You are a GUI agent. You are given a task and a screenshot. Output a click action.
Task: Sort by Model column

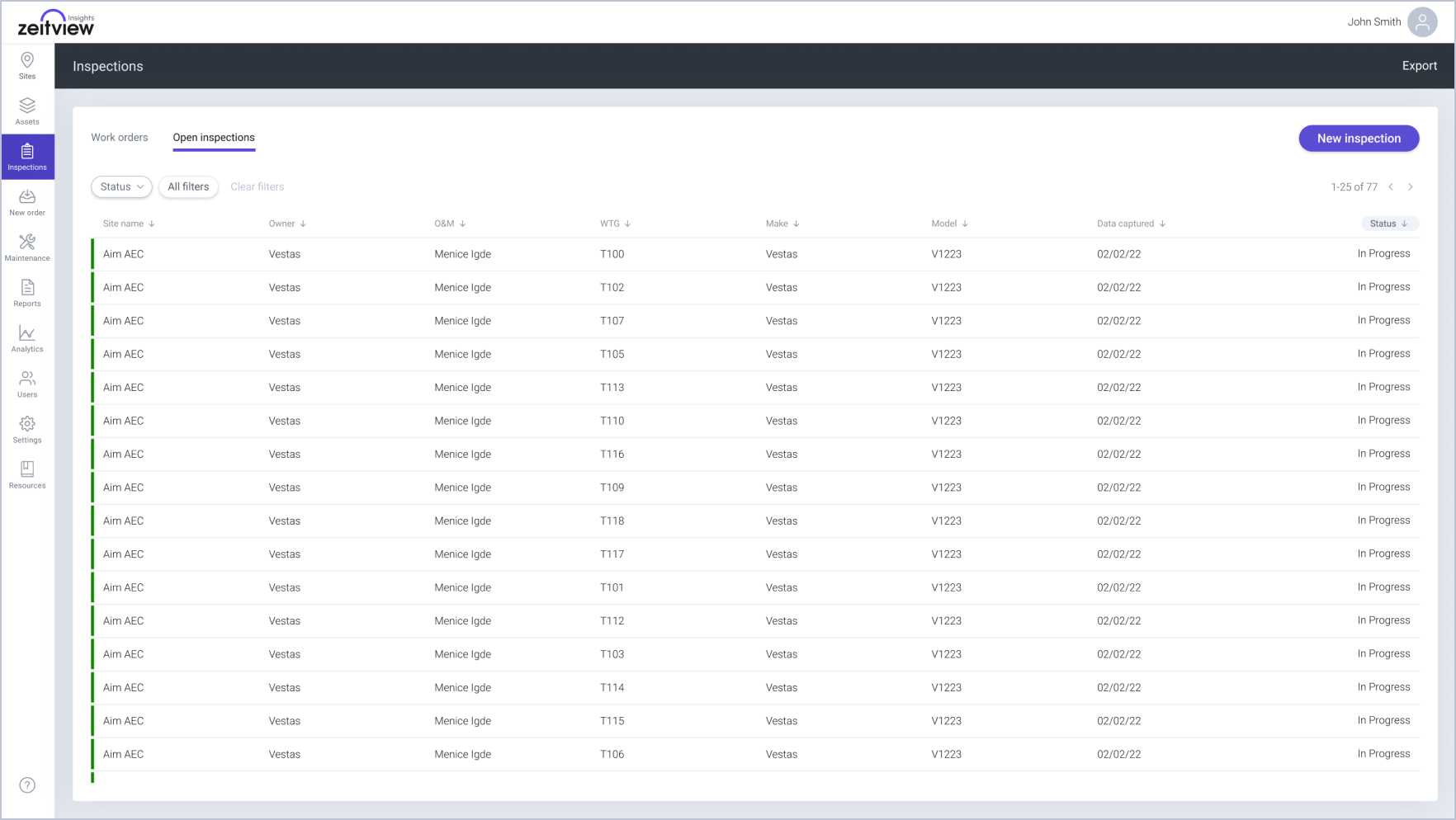(950, 224)
